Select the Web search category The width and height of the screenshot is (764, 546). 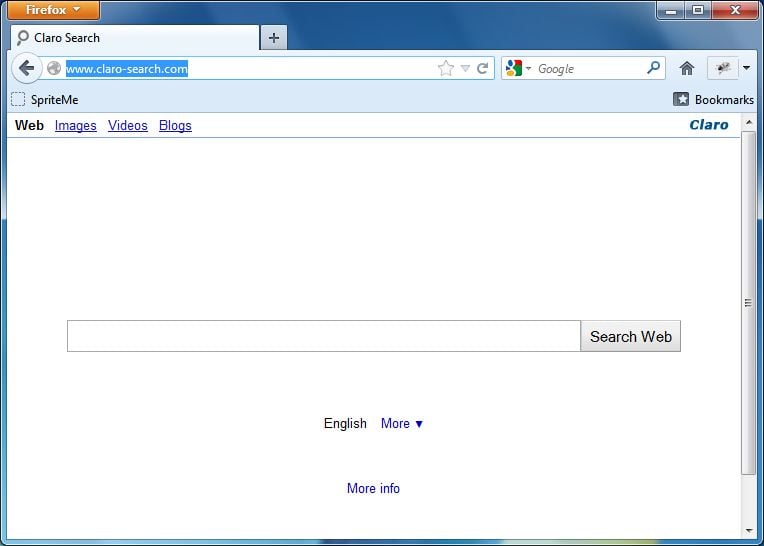(29, 125)
